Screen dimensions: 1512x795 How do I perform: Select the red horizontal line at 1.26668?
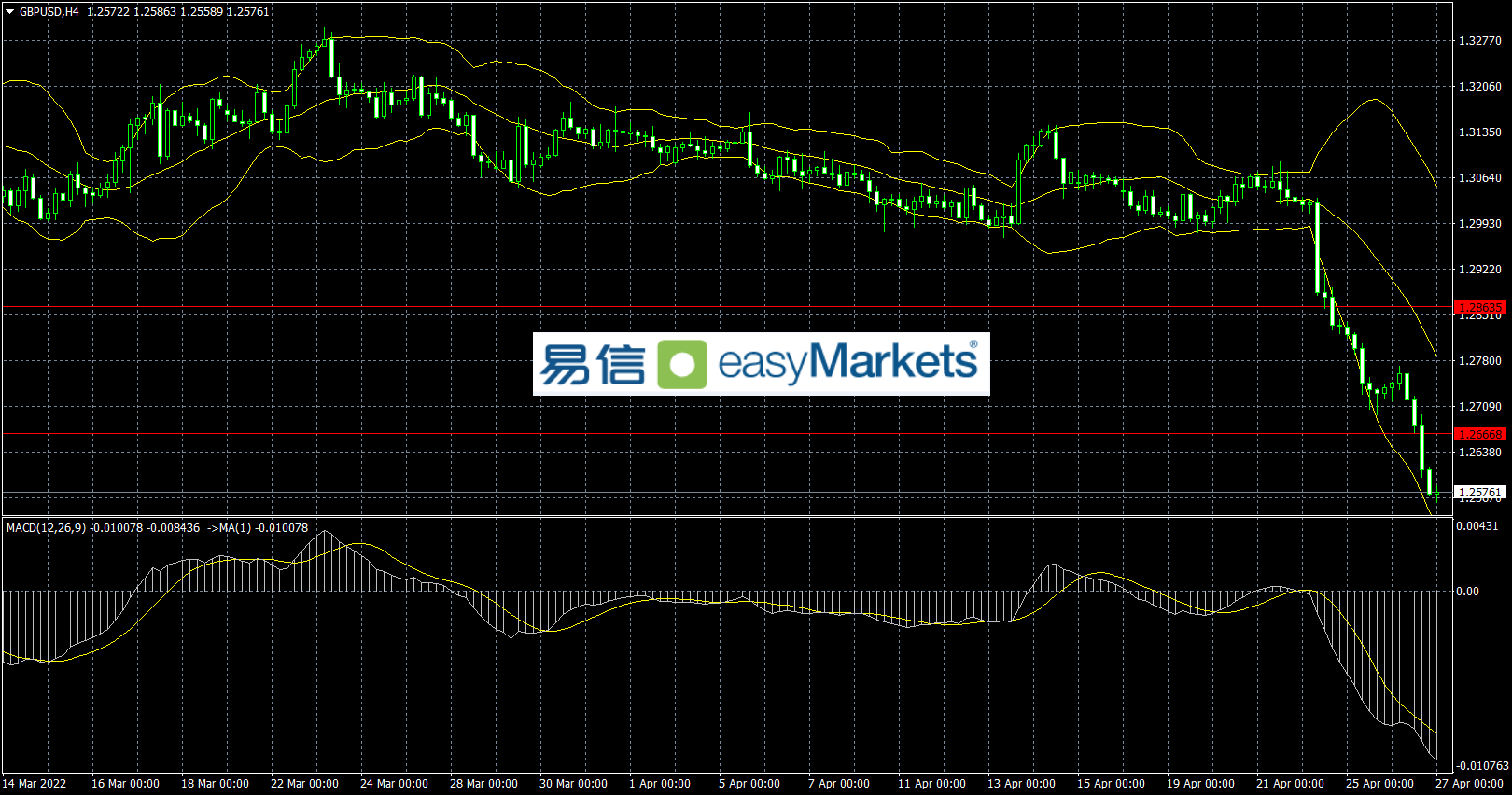(728, 434)
